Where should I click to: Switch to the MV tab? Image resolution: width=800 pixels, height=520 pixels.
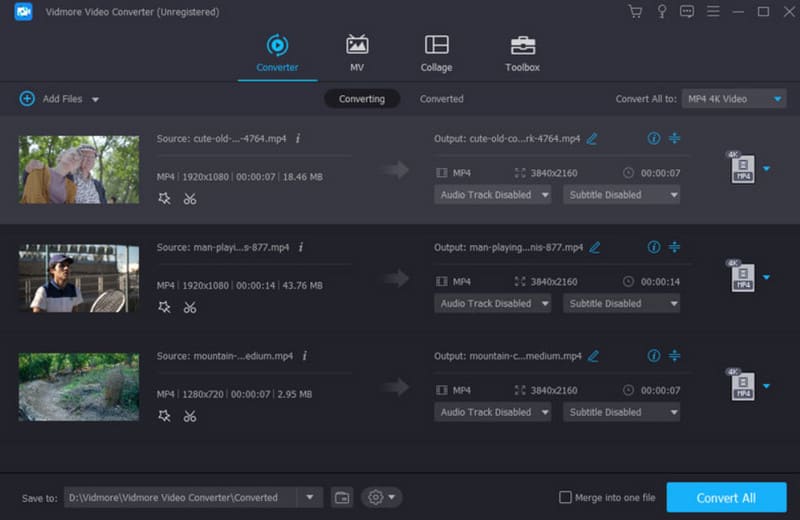tap(357, 53)
